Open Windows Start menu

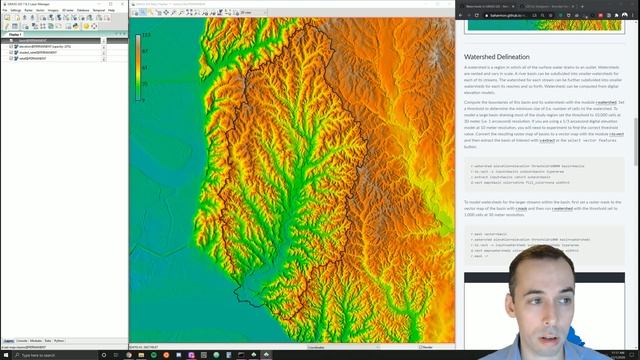[6, 355]
